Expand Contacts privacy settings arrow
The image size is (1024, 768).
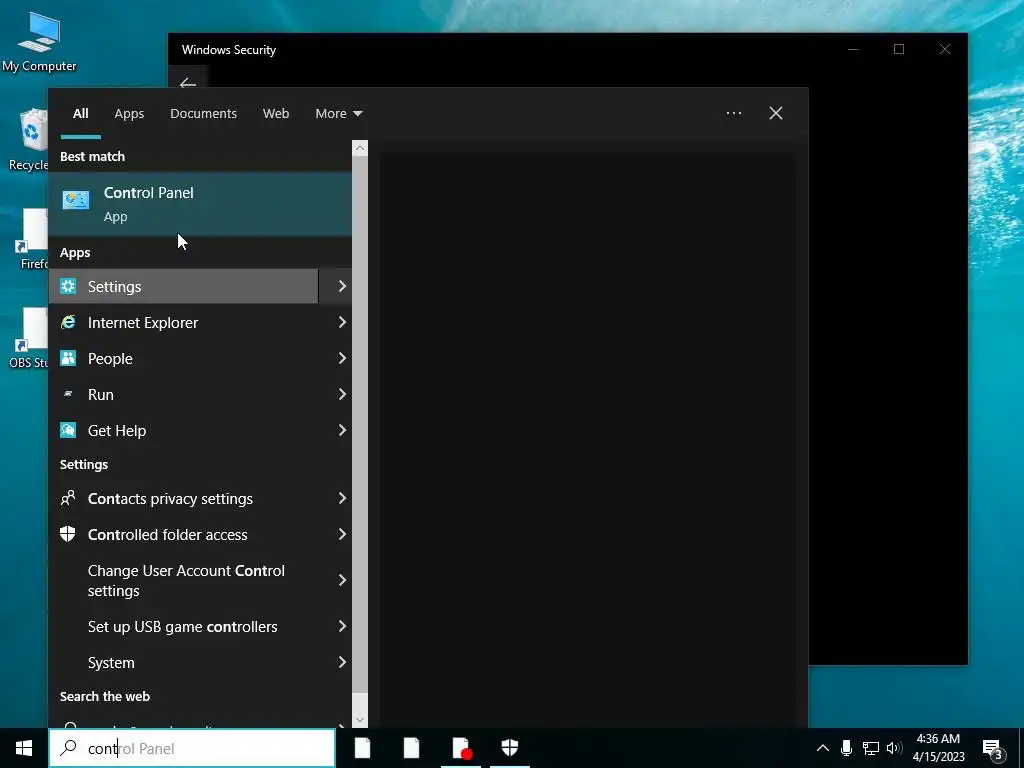pos(342,498)
